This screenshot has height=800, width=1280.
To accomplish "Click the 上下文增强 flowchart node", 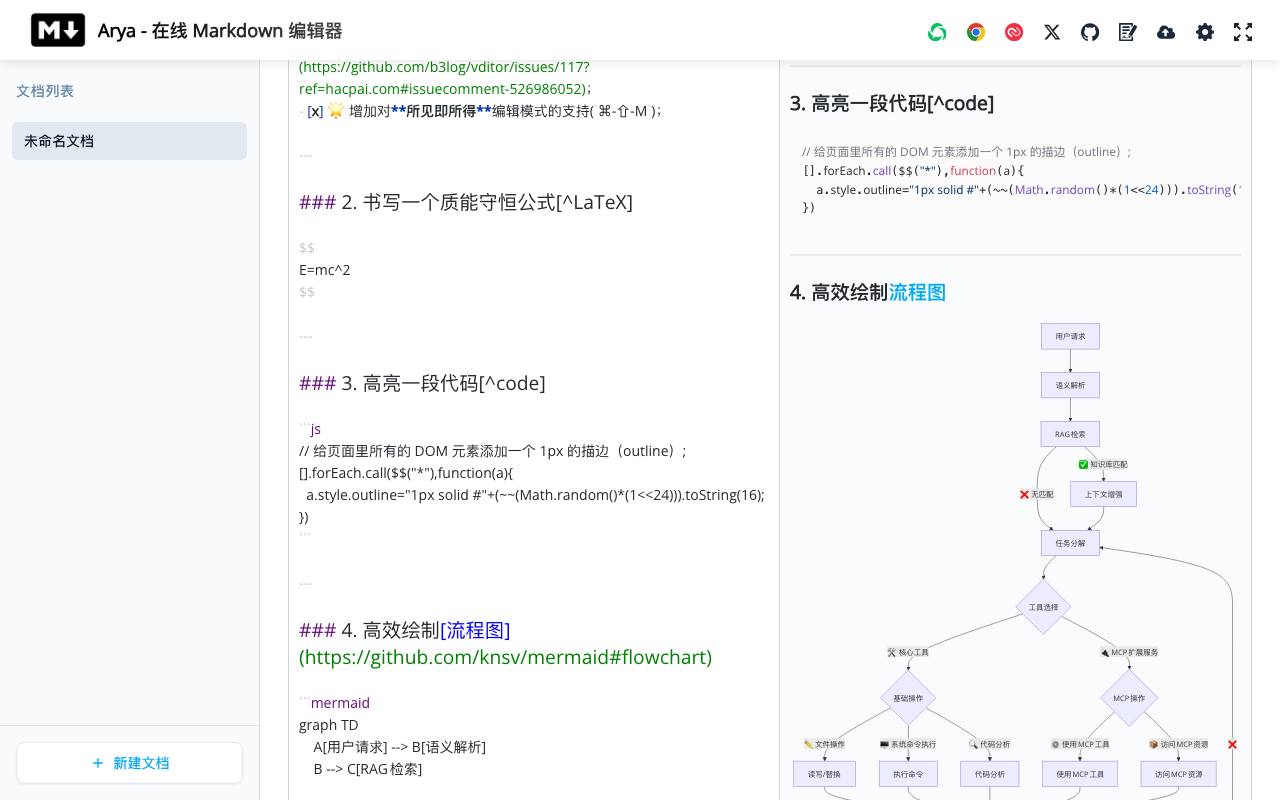I will pyautogui.click(x=1104, y=494).
